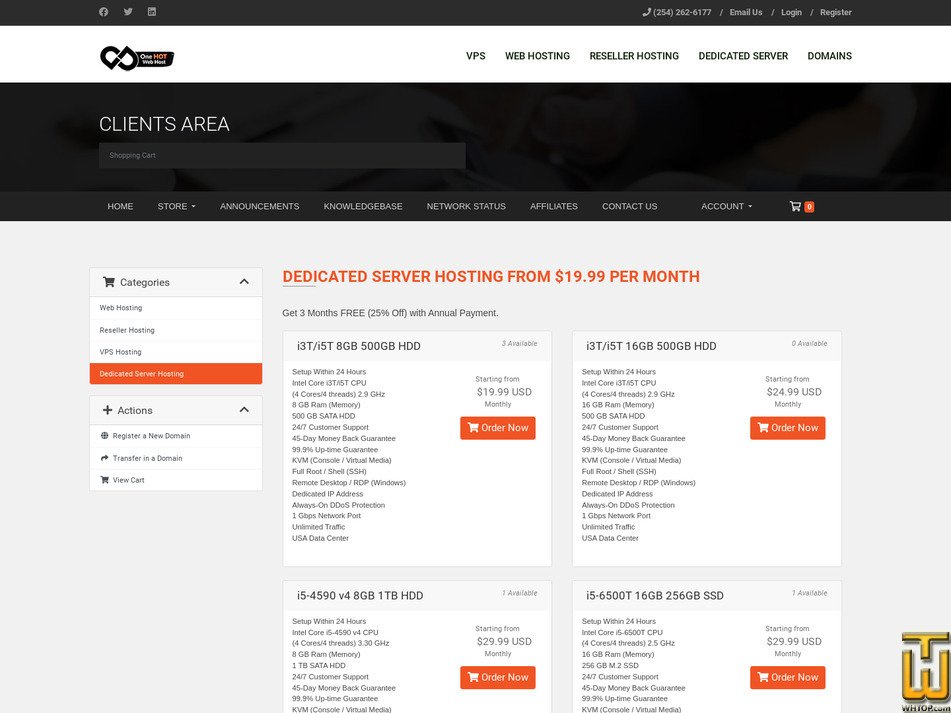Image resolution: width=951 pixels, height=713 pixels.
Task: Open the Facebook social icon
Action: click(x=104, y=12)
